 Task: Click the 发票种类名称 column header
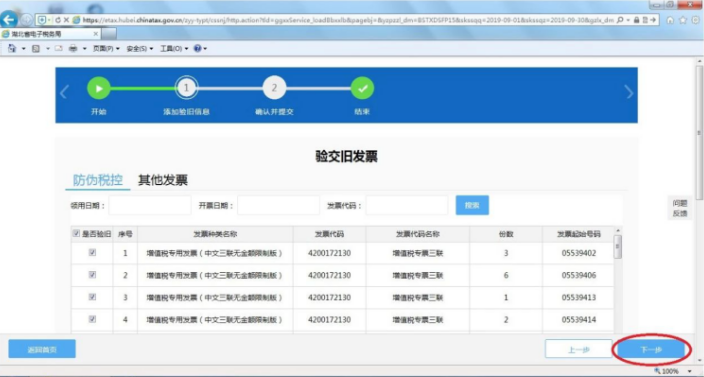point(215,234)
